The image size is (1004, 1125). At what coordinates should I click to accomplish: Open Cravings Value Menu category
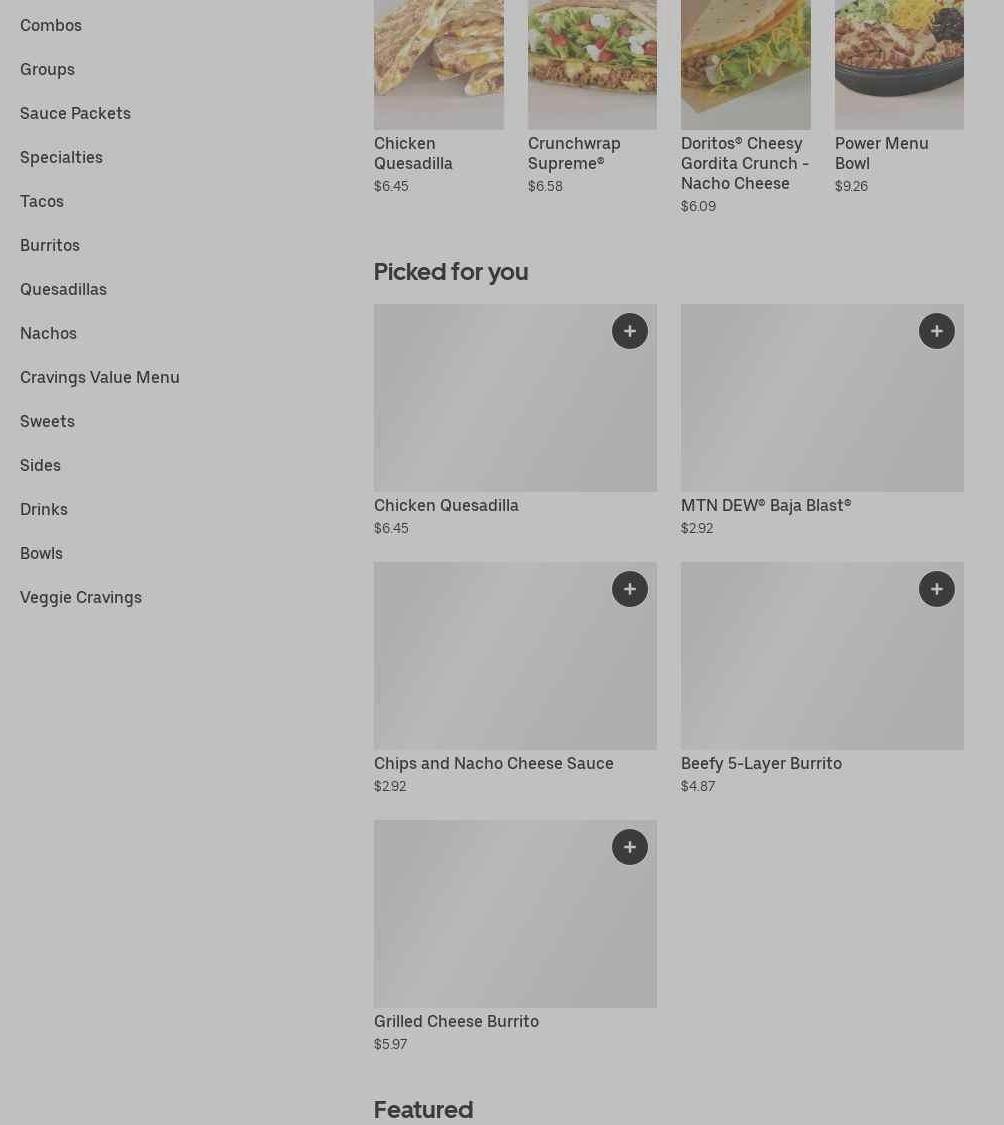click(x=100, y=377)
